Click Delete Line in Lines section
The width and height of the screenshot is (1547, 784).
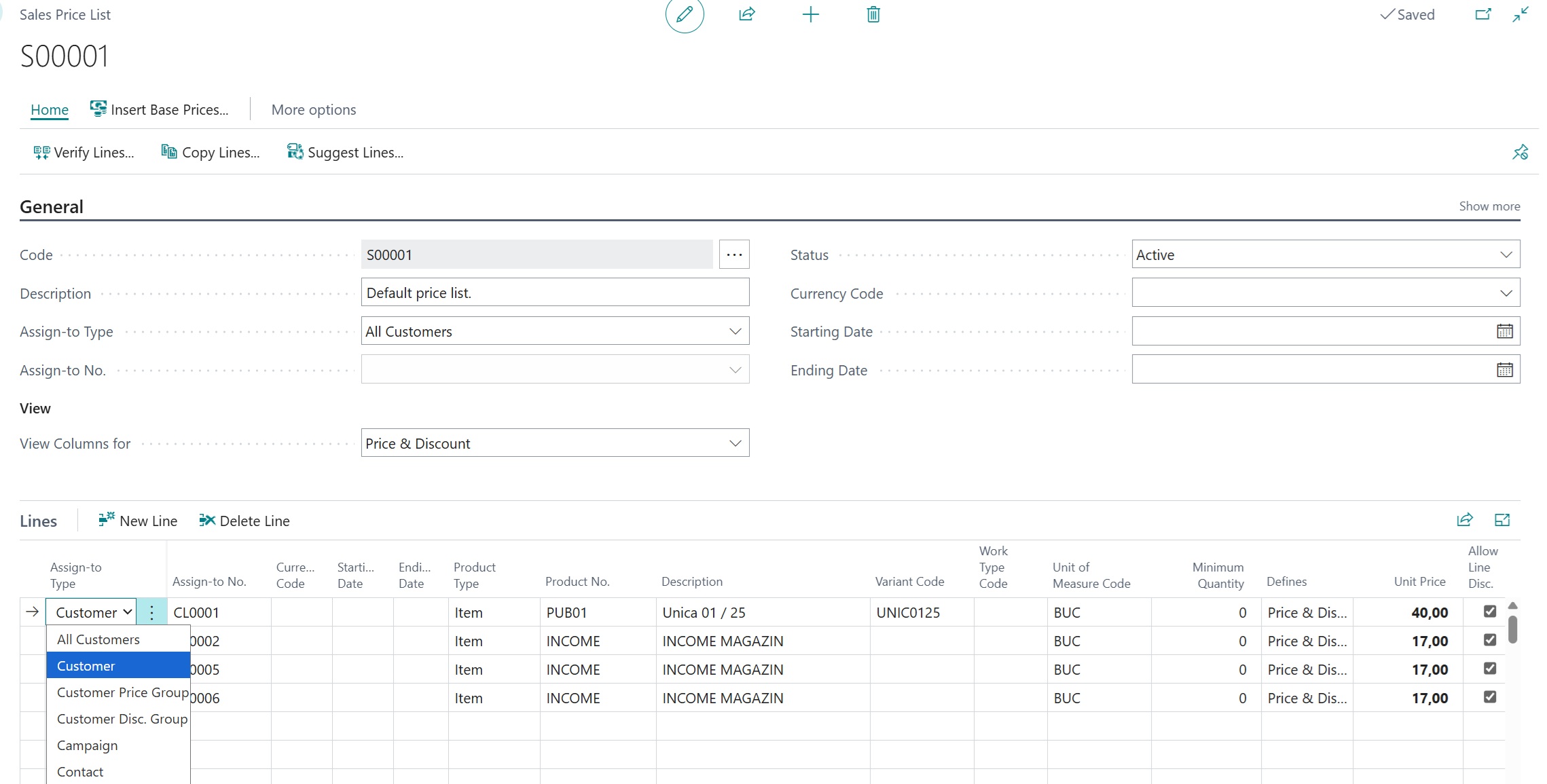[x=244, y=521]
